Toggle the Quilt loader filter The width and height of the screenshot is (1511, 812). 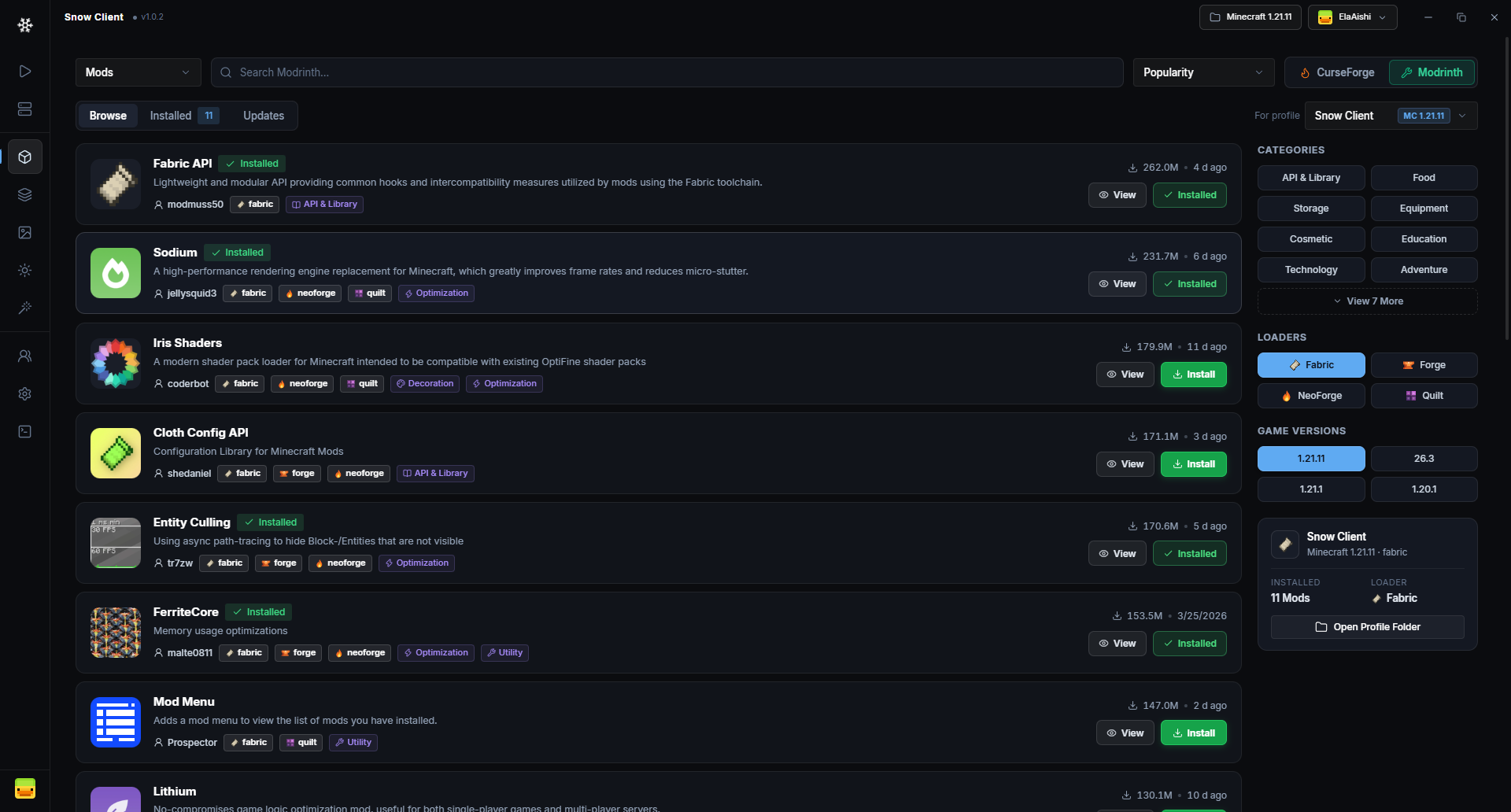[1424, 396]
